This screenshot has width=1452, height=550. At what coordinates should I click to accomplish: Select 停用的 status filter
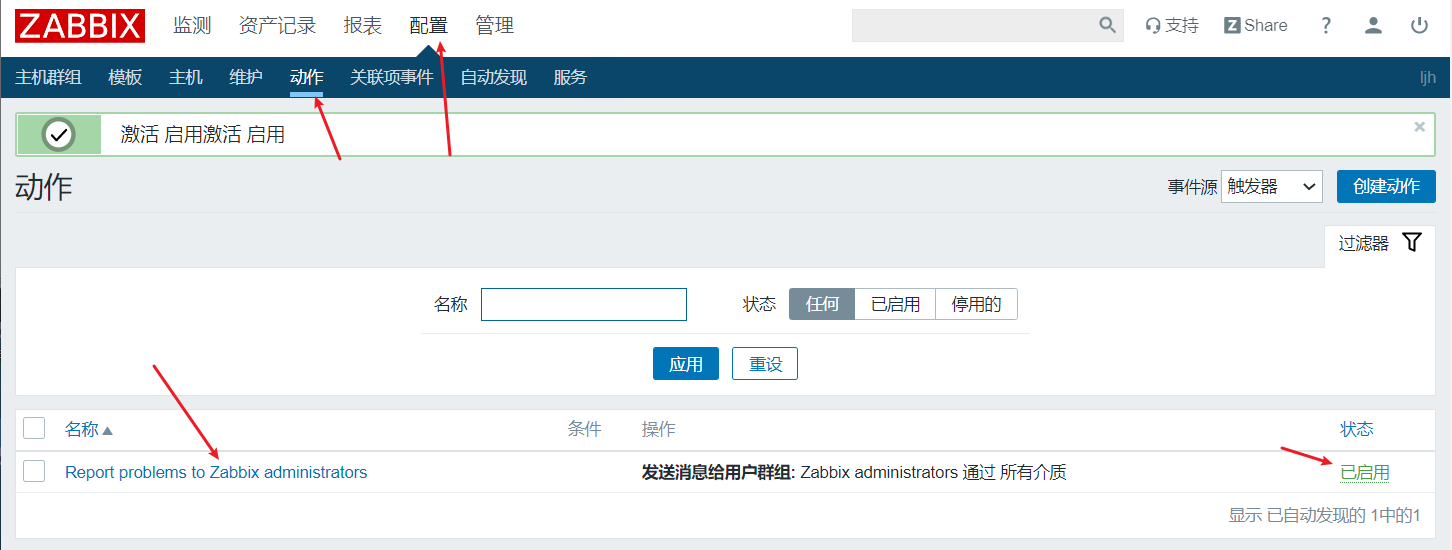(976, 304)
